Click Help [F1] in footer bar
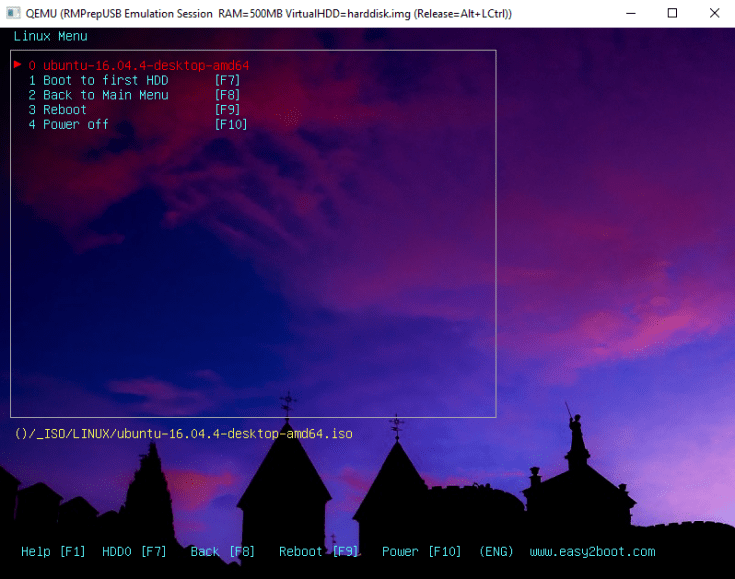Screen dimensions: 735x579 (x=53, y=552)
